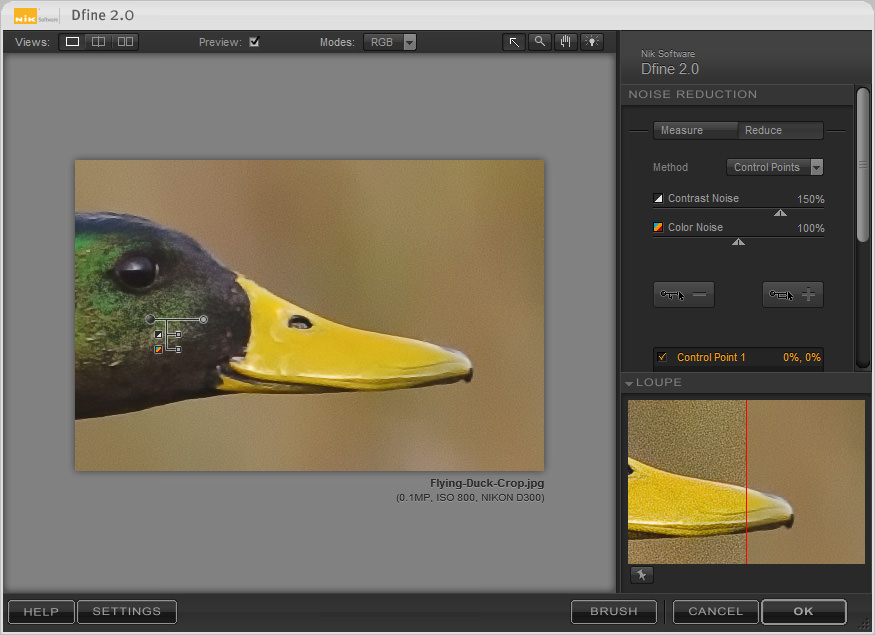Click the Contrast Noise icon in panel

[658, 198]
